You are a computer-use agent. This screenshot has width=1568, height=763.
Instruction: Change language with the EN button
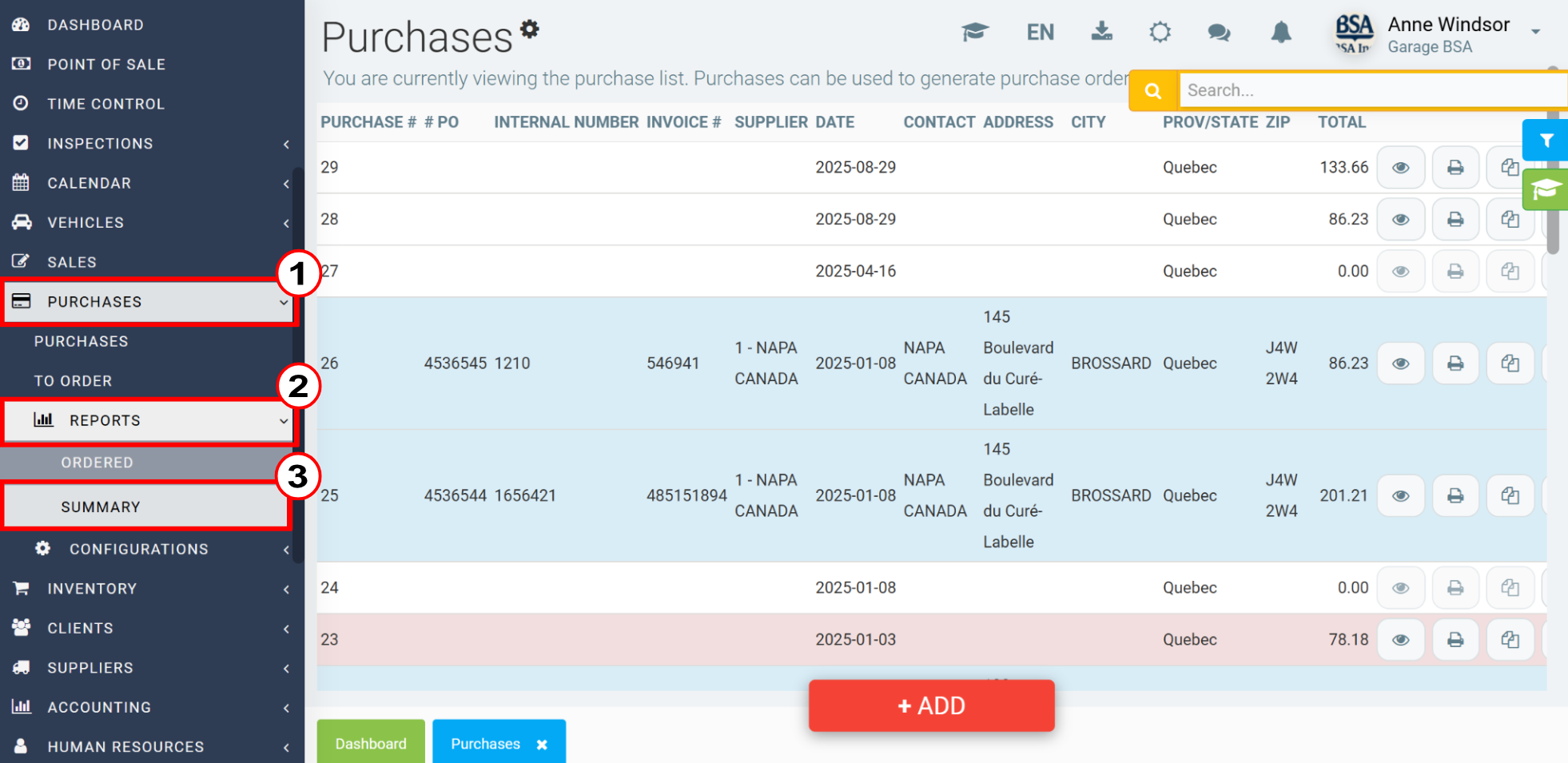pos(1040,33)
